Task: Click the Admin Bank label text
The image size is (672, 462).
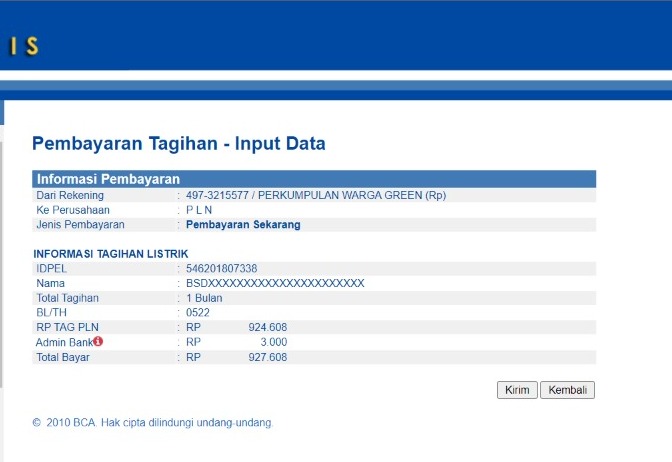Action: click(x=64, y=343)
